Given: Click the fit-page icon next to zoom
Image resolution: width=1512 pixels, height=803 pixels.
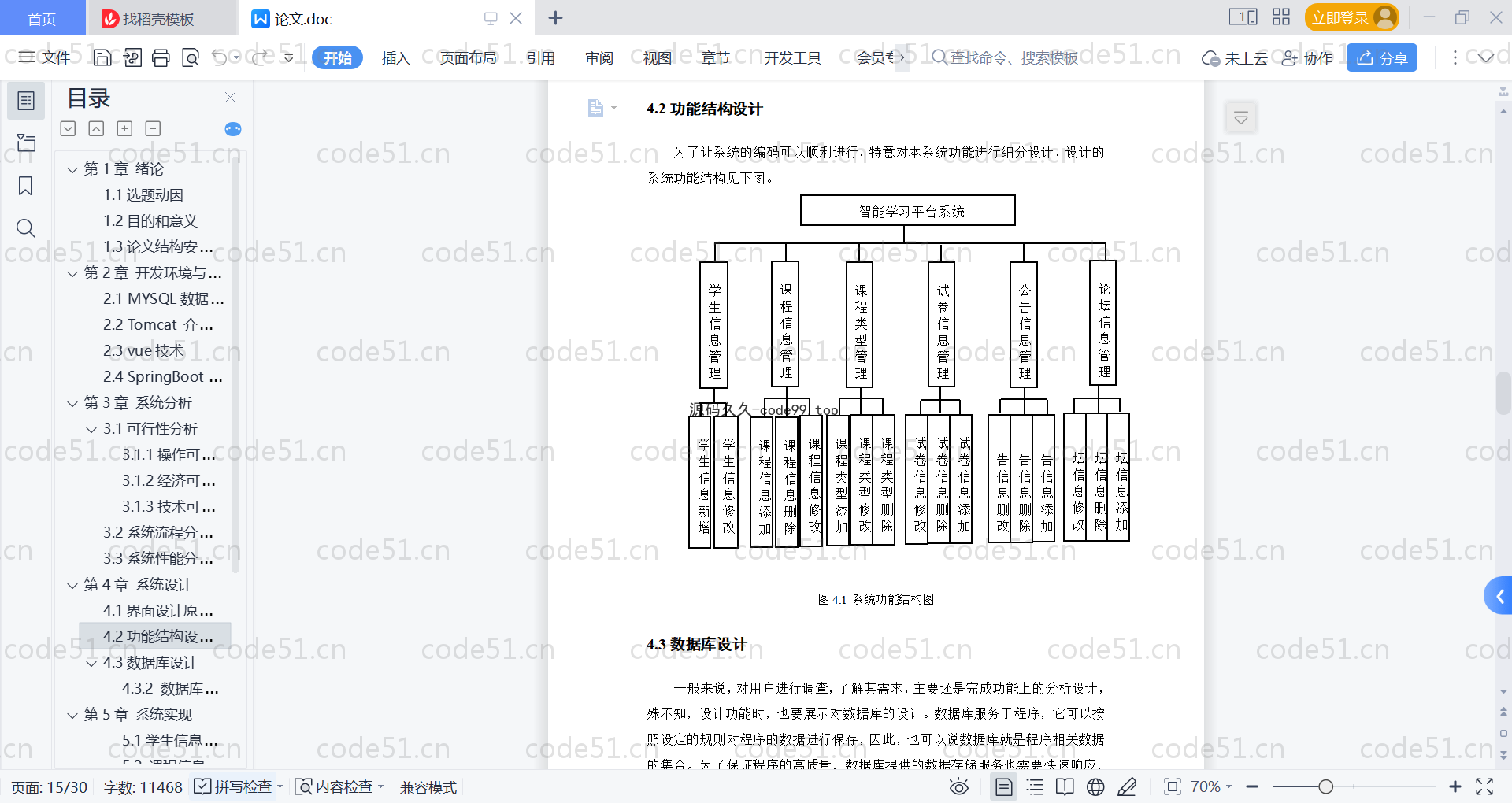Looking at the screenshot, I should [x=1172, y=786].
